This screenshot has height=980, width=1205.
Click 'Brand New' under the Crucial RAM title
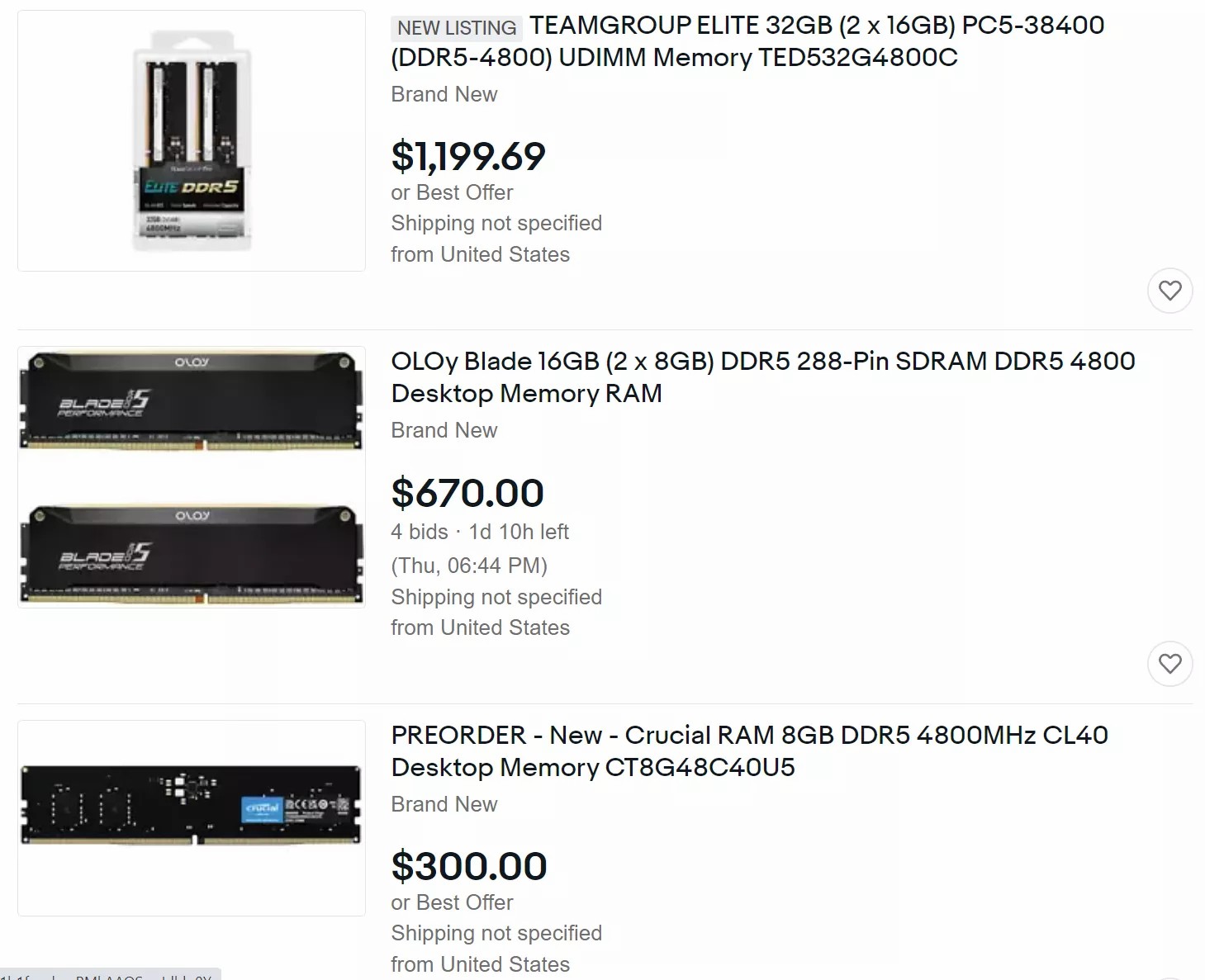click(444, 804)
